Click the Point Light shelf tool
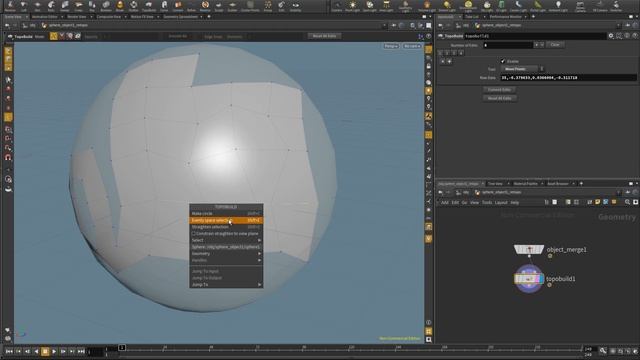Screen dimensions: 640x360 [x=353, y=6]
